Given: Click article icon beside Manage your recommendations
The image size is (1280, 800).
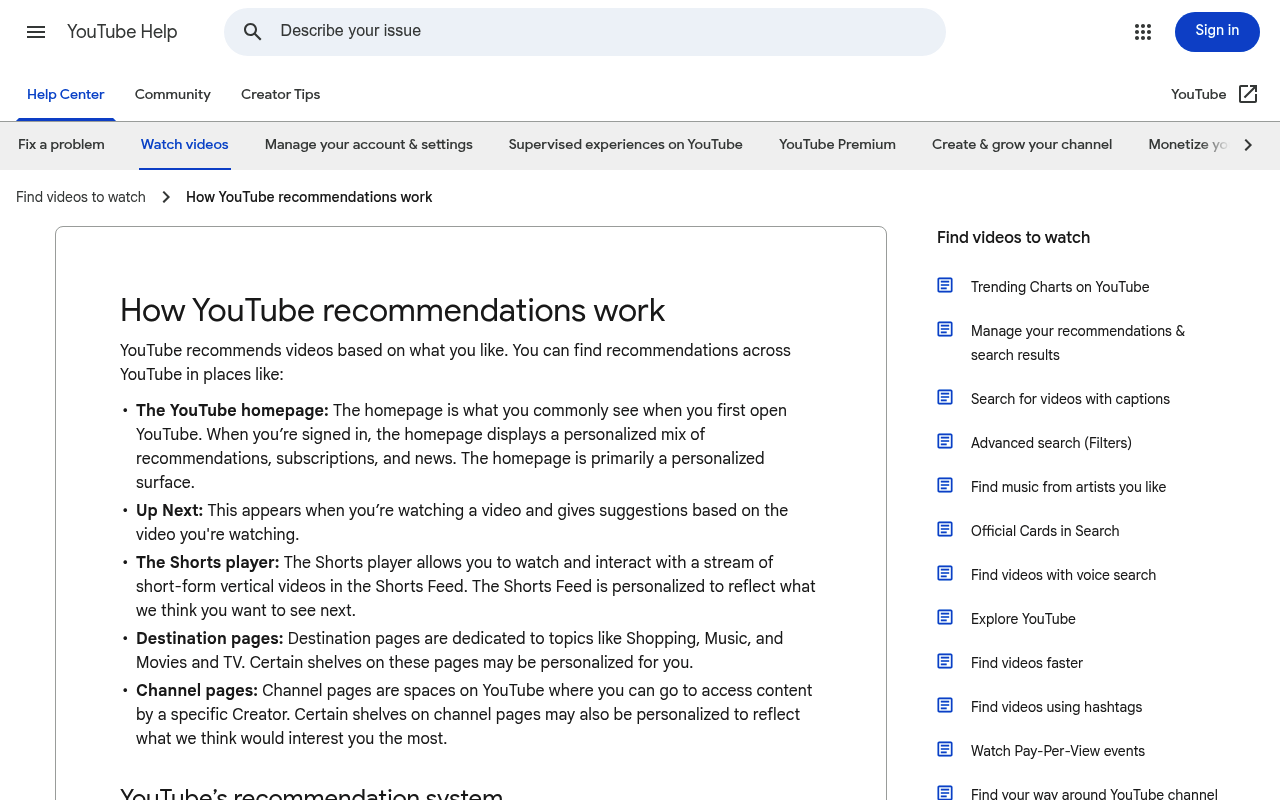Looking at the screenshot, I should (x=945, y=329).
